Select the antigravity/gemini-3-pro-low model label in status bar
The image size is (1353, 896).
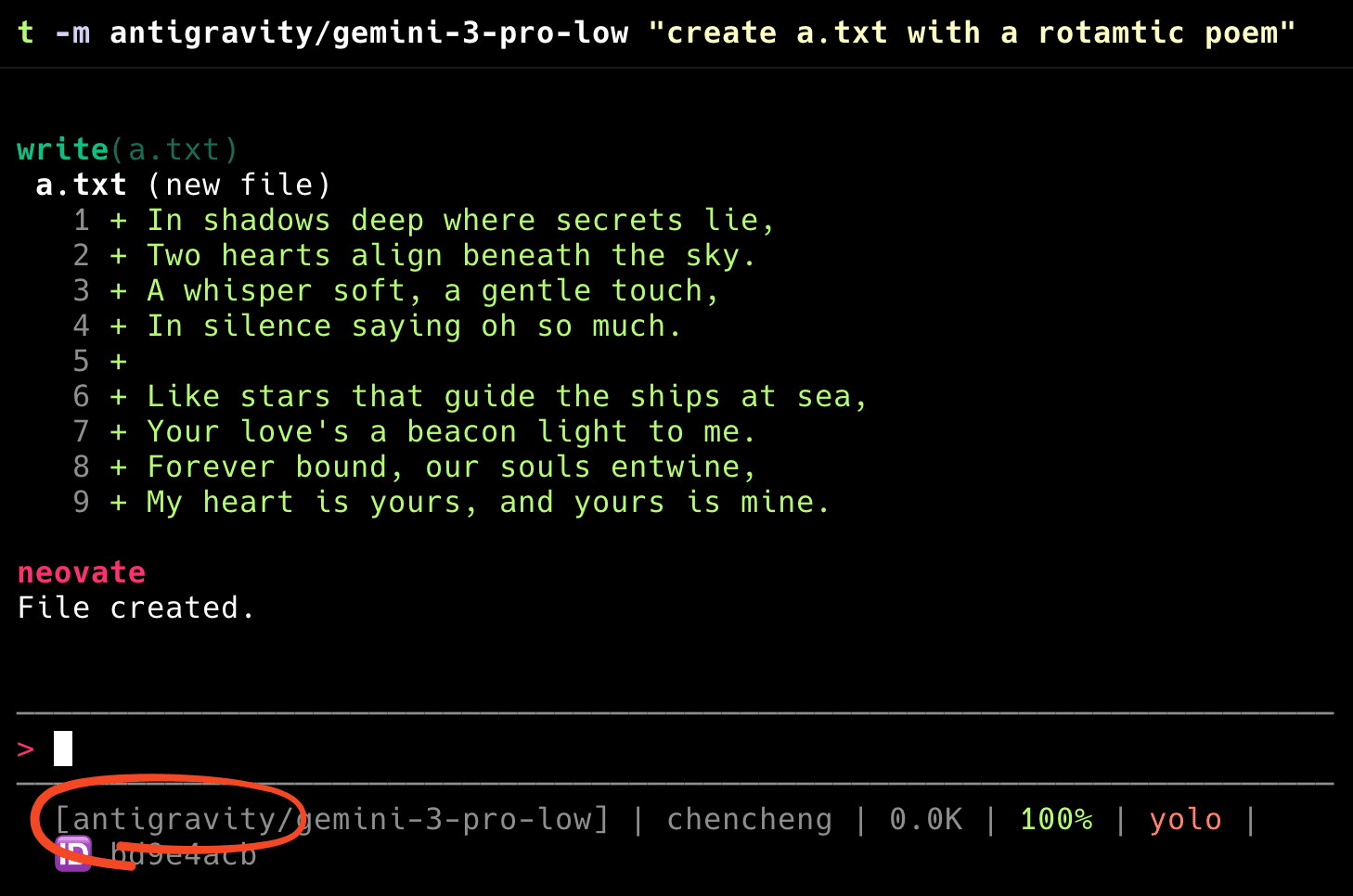point(331,819)
